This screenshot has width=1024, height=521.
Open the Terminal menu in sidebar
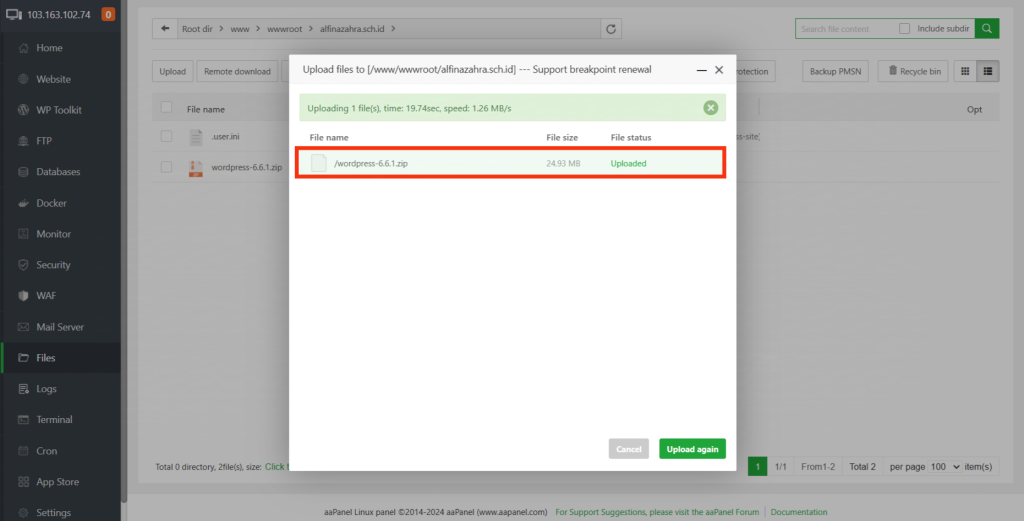click(54, 420)
